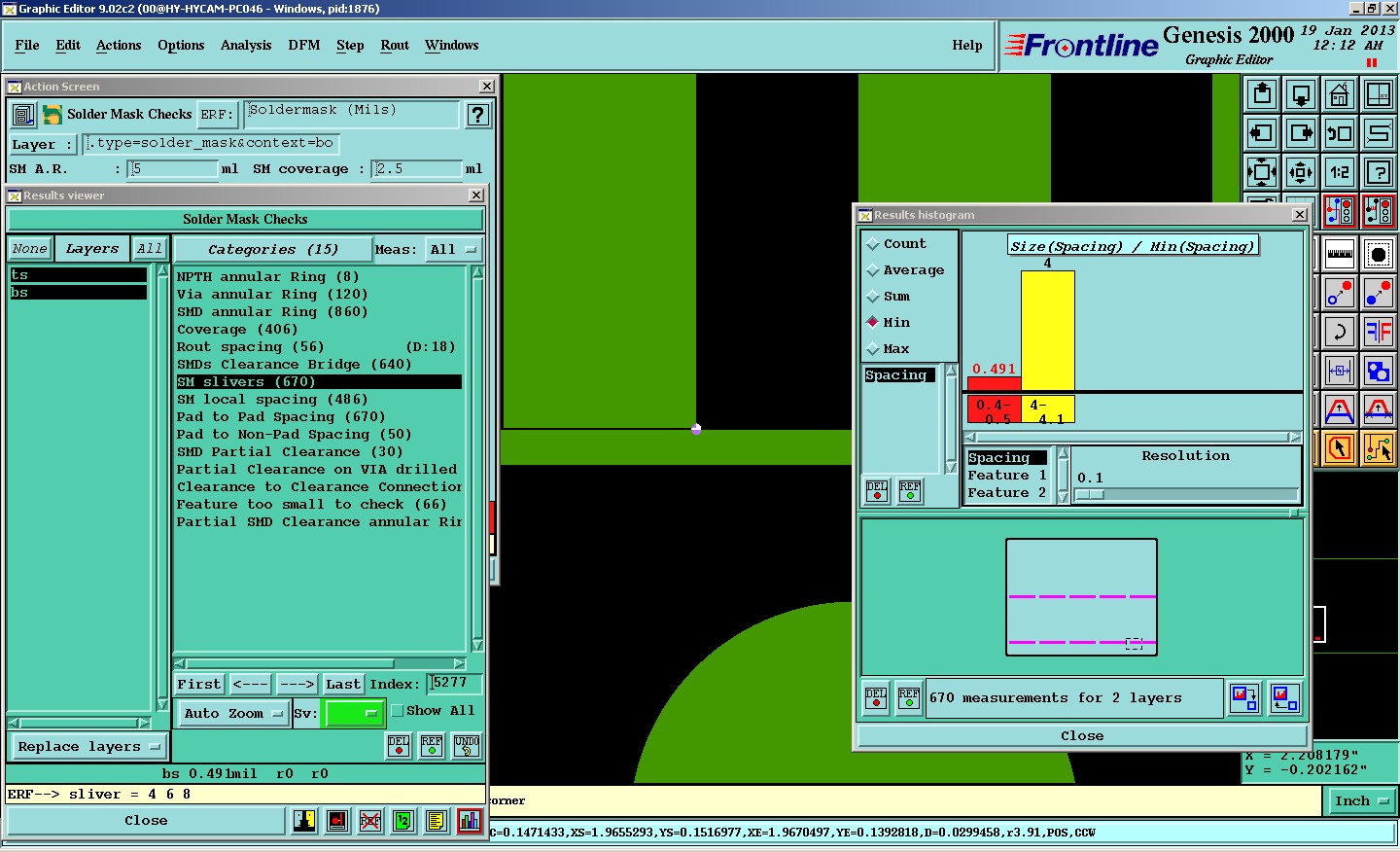This screenshot has width=1400, height=852.
Task: Click the previous view undo-zoom icon
Action: point(1340,133)
